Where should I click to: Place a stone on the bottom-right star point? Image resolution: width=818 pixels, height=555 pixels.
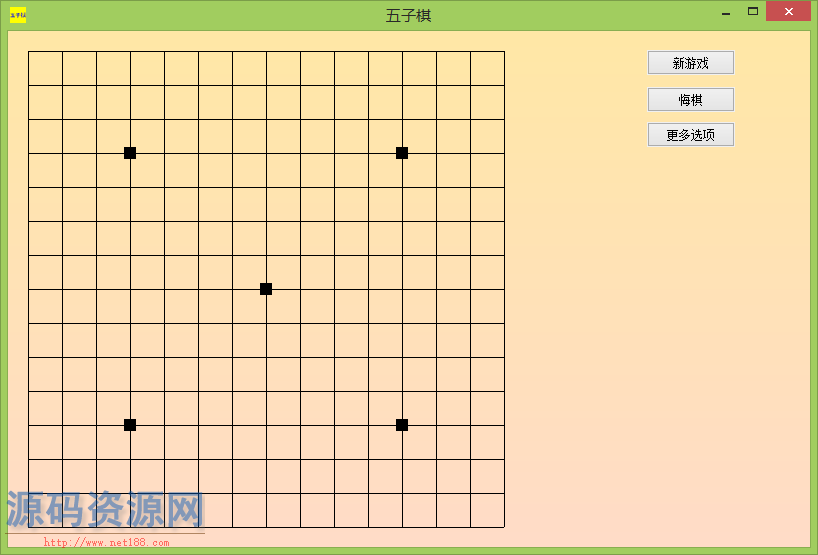click(x=402, y=425)
